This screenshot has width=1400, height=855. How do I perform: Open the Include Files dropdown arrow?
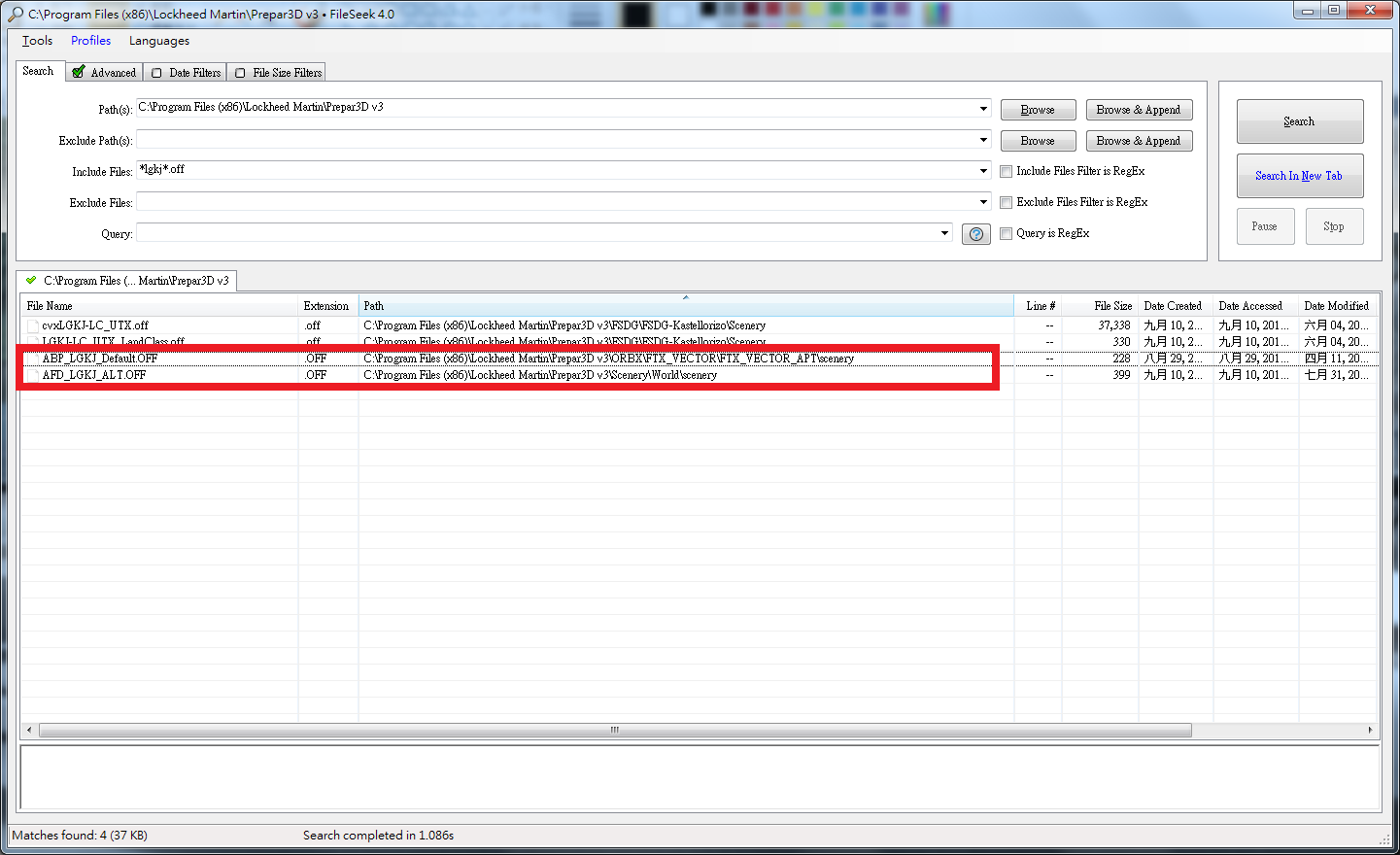click(983, 171)
